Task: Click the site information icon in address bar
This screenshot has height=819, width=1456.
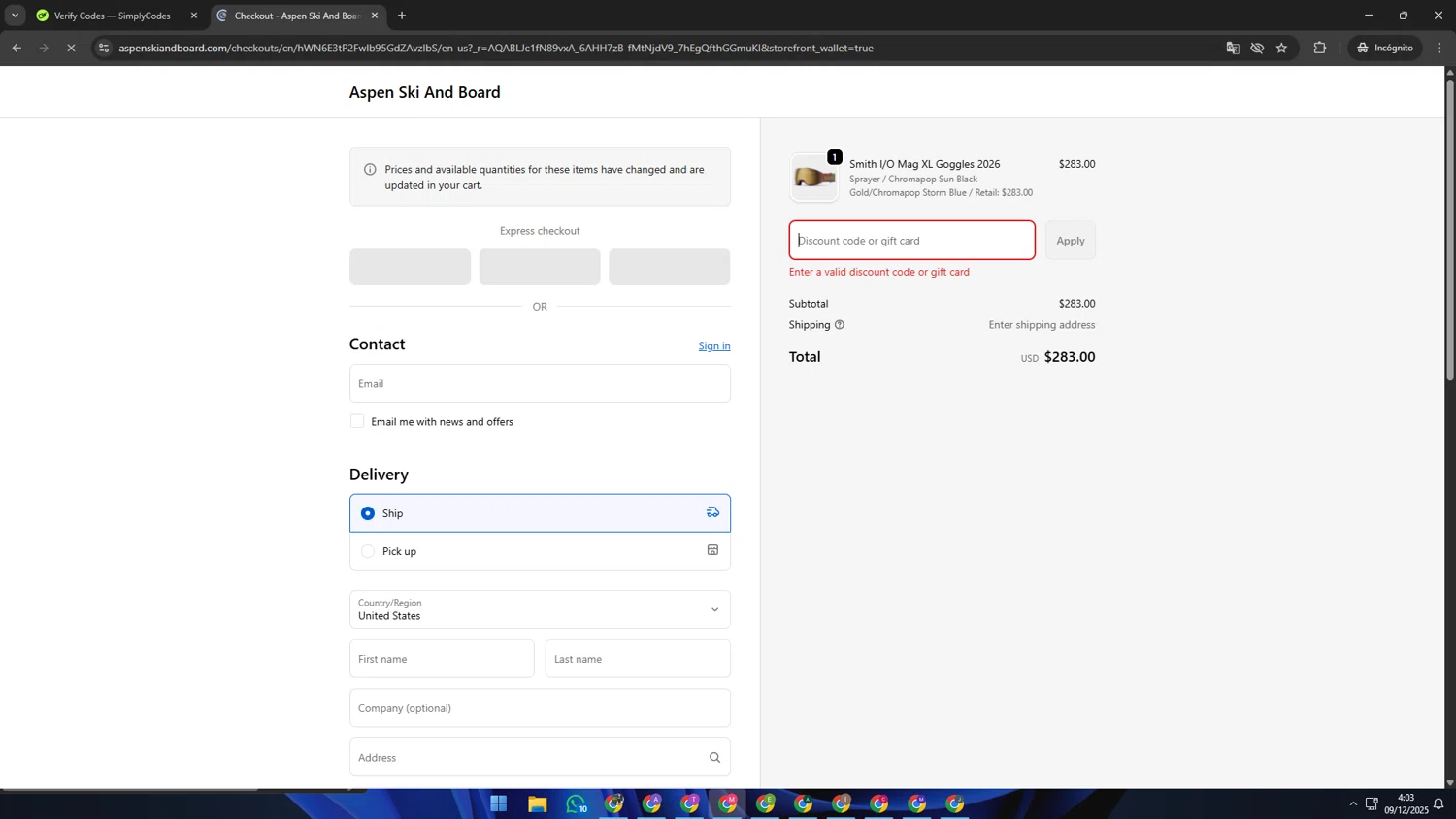Action: coord(104,48)
